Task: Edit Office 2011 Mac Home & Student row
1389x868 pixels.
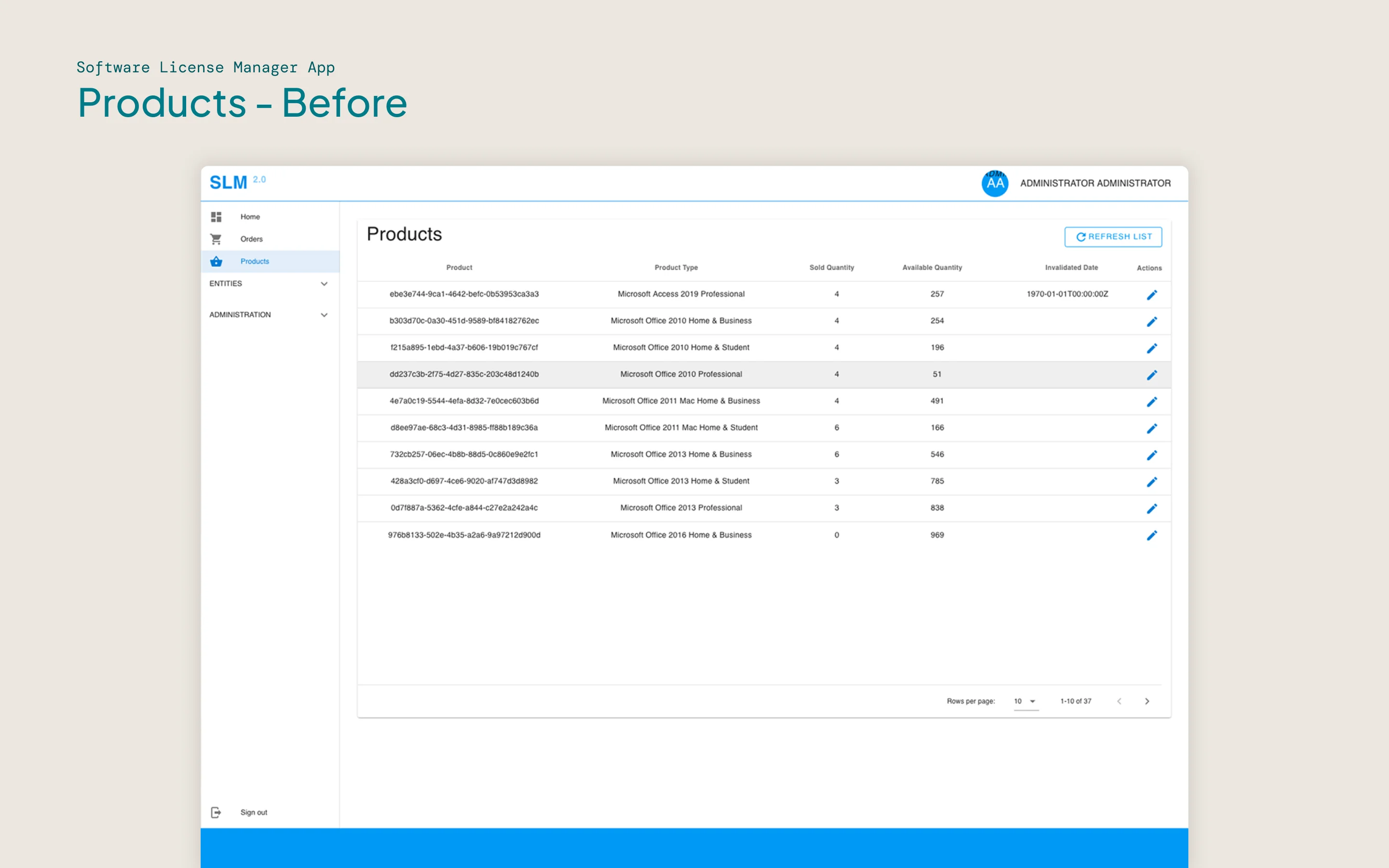Action: 1151,428
